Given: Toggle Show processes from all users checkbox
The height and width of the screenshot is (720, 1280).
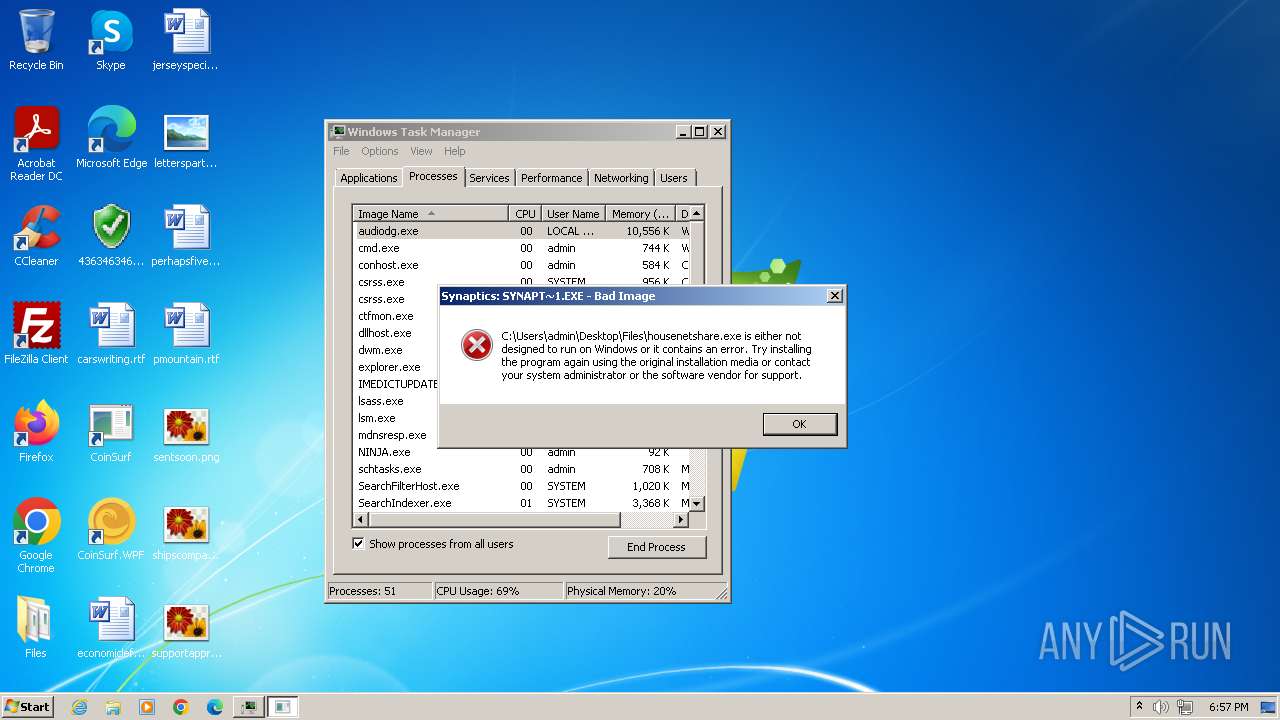Looking at the screenshot, I should (358, 544).
